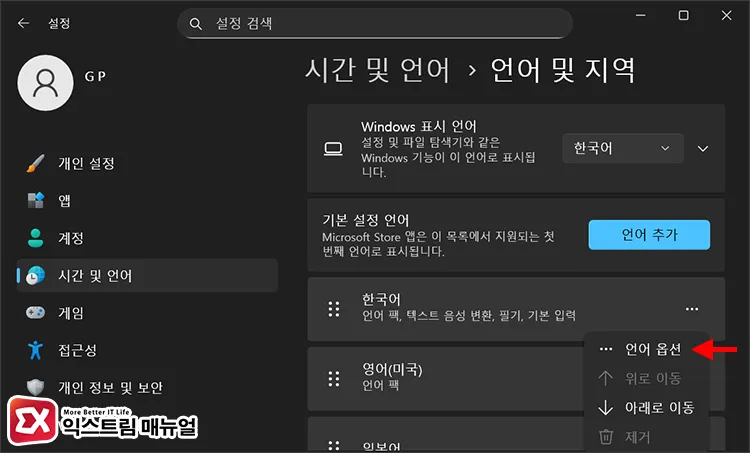The width and height of the screenshot is (750, 453).
Task: Click 시간 및 언어 breadcrumb link
Action: pos(378,70)
